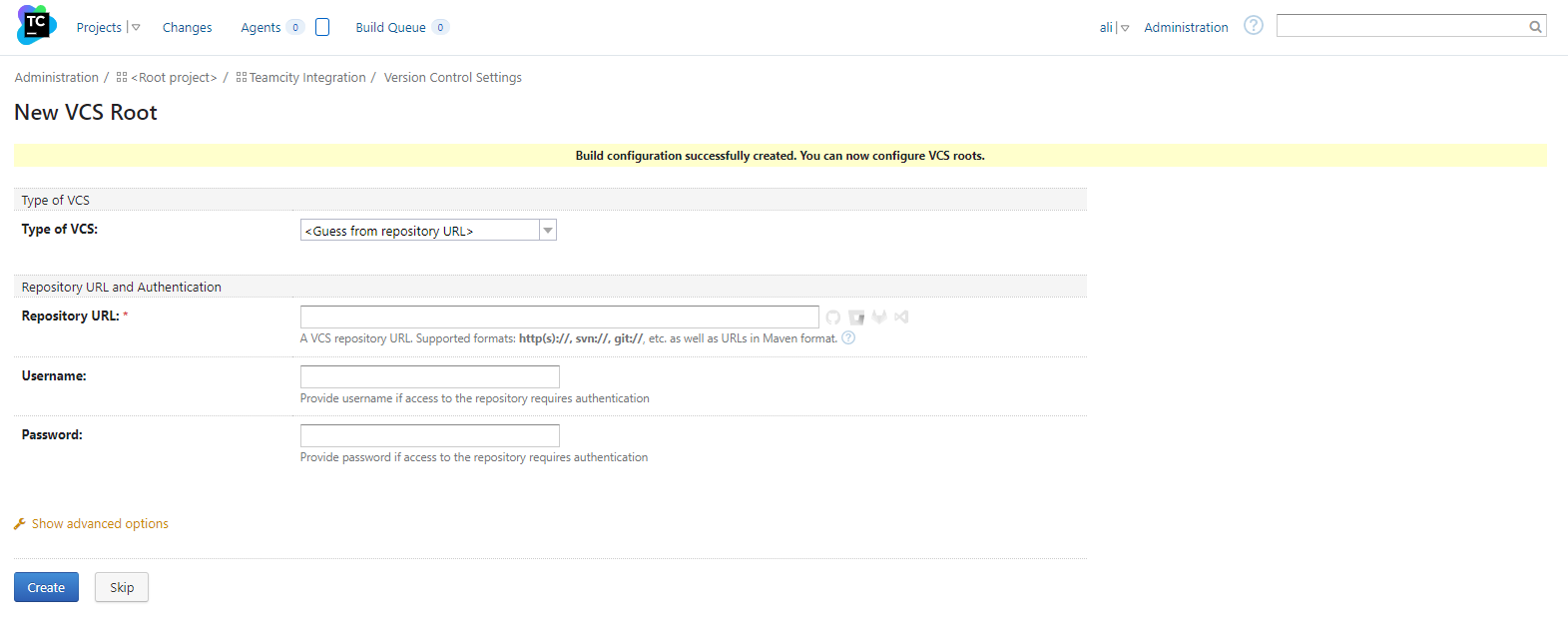Click the agents status box icon
Image resolution: width=1568 pixels, height=637 pixels.
coord(322,27)
